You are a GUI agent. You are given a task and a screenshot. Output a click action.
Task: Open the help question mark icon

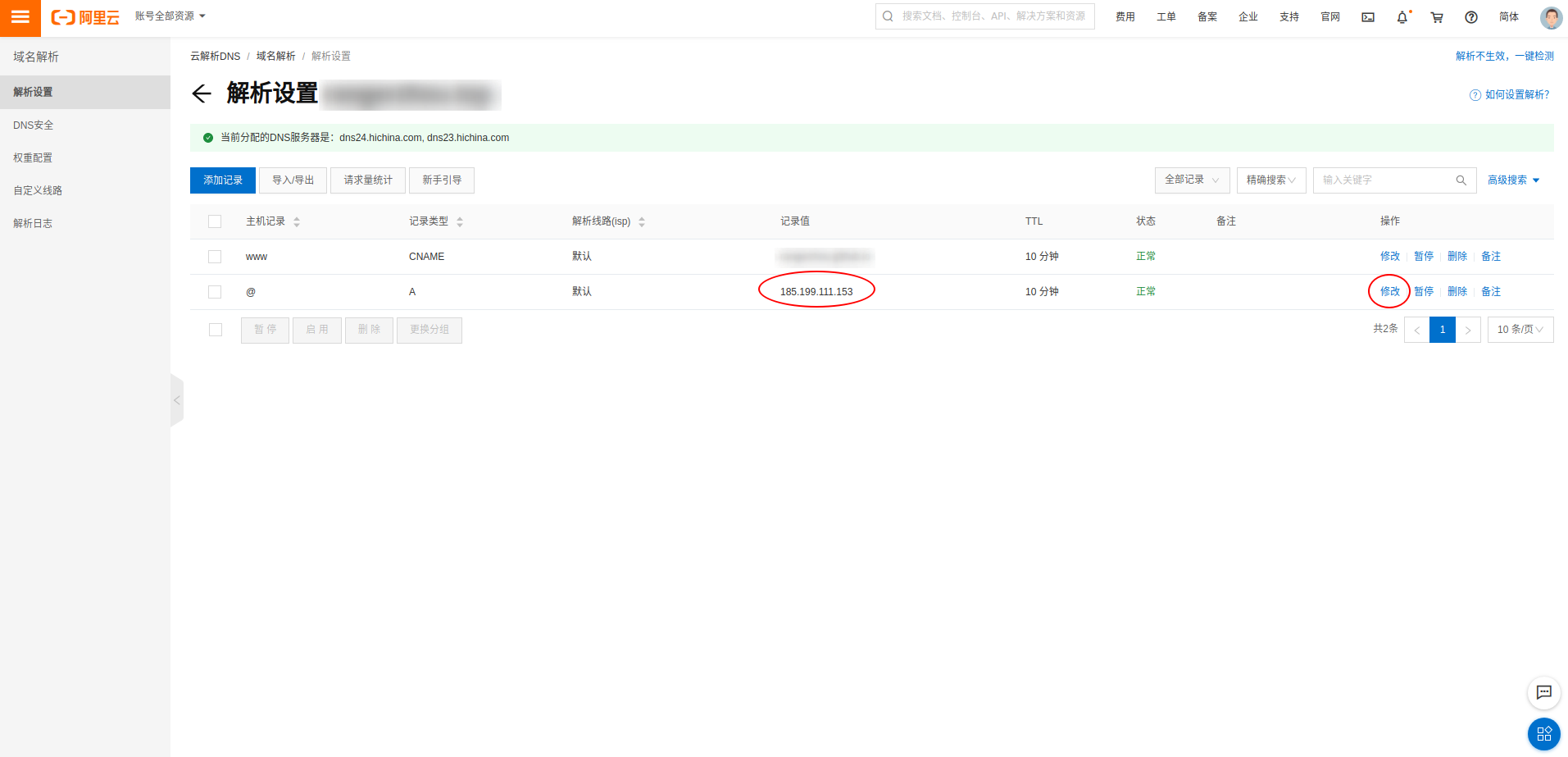pyautogui.click(x=1471, y=17)
